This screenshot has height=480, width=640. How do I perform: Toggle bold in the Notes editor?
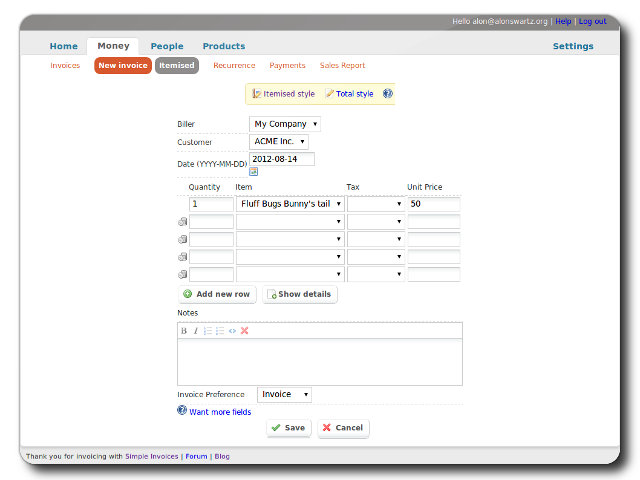184,331
